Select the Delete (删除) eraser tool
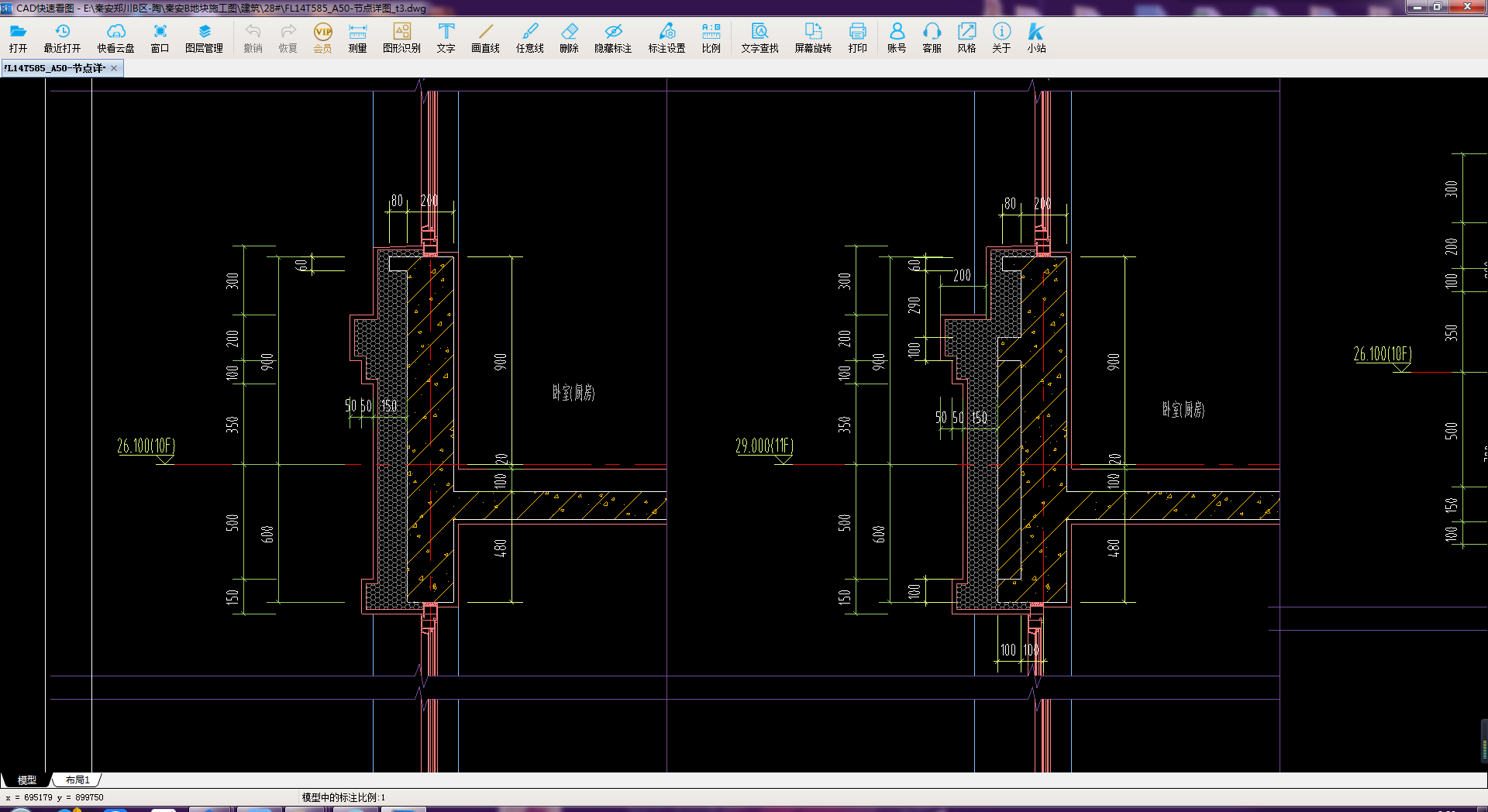 click(x=569, y=37)
